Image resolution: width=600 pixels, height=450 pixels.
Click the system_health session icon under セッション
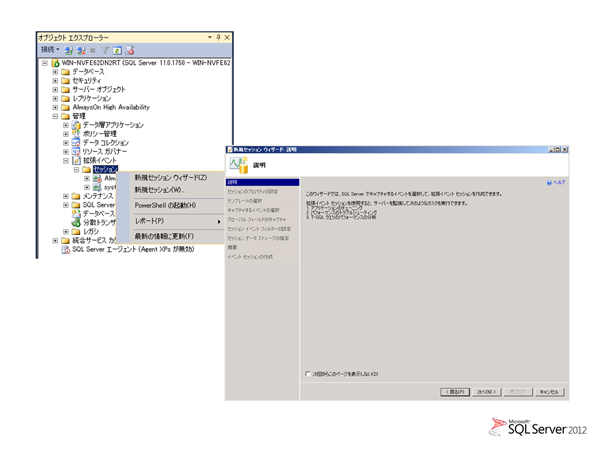point(97,187)
